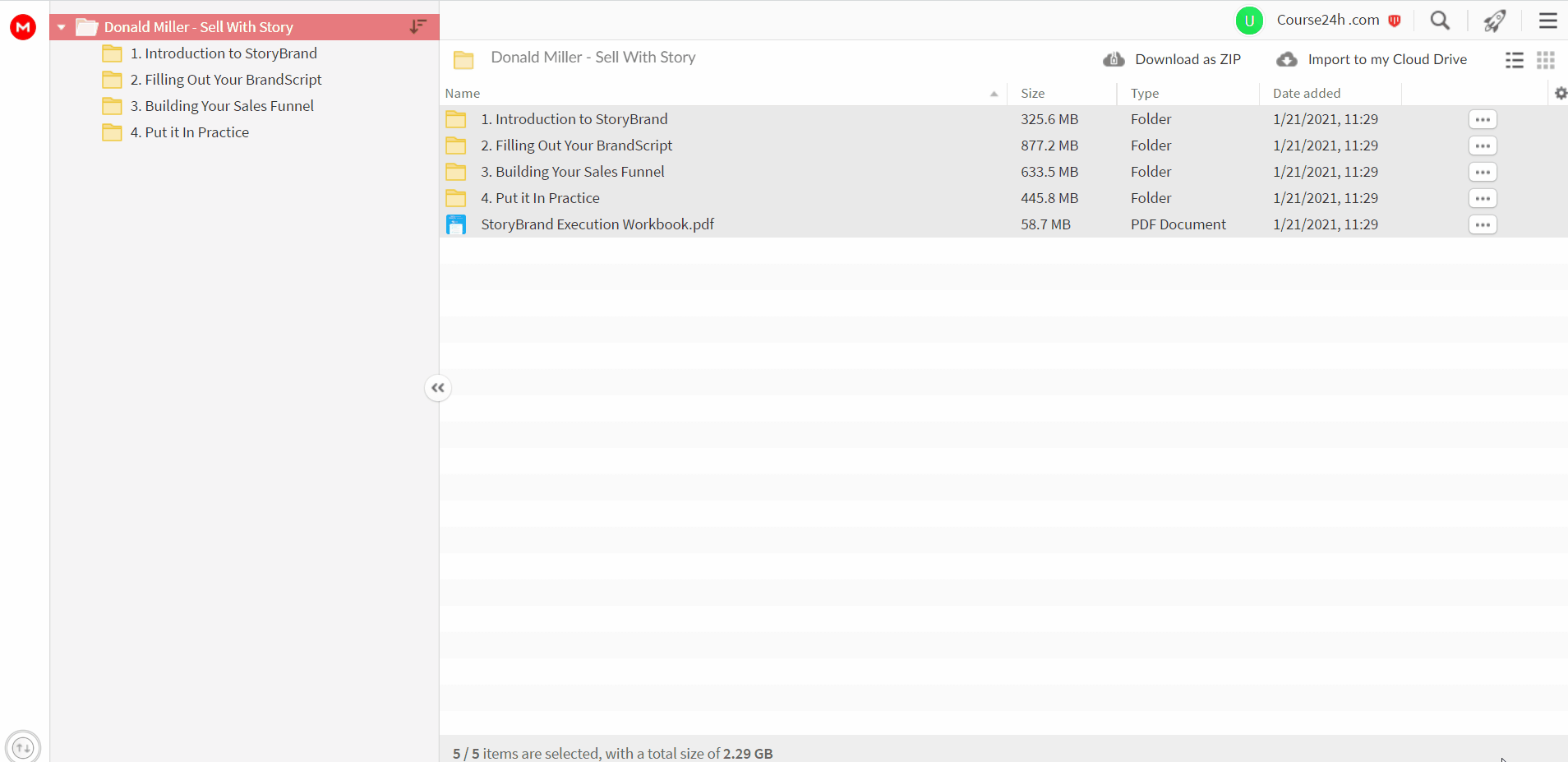Collapse the left tree panel
1568x762 pixels.
[x=438, y=388]
